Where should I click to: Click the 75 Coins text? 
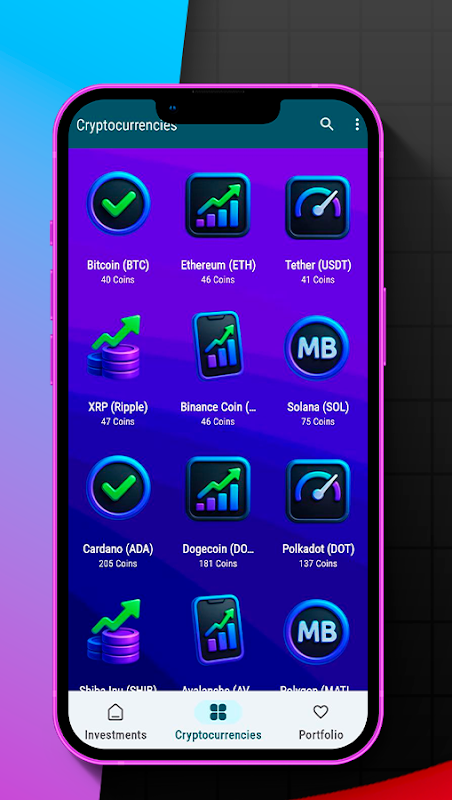point(318,421)
